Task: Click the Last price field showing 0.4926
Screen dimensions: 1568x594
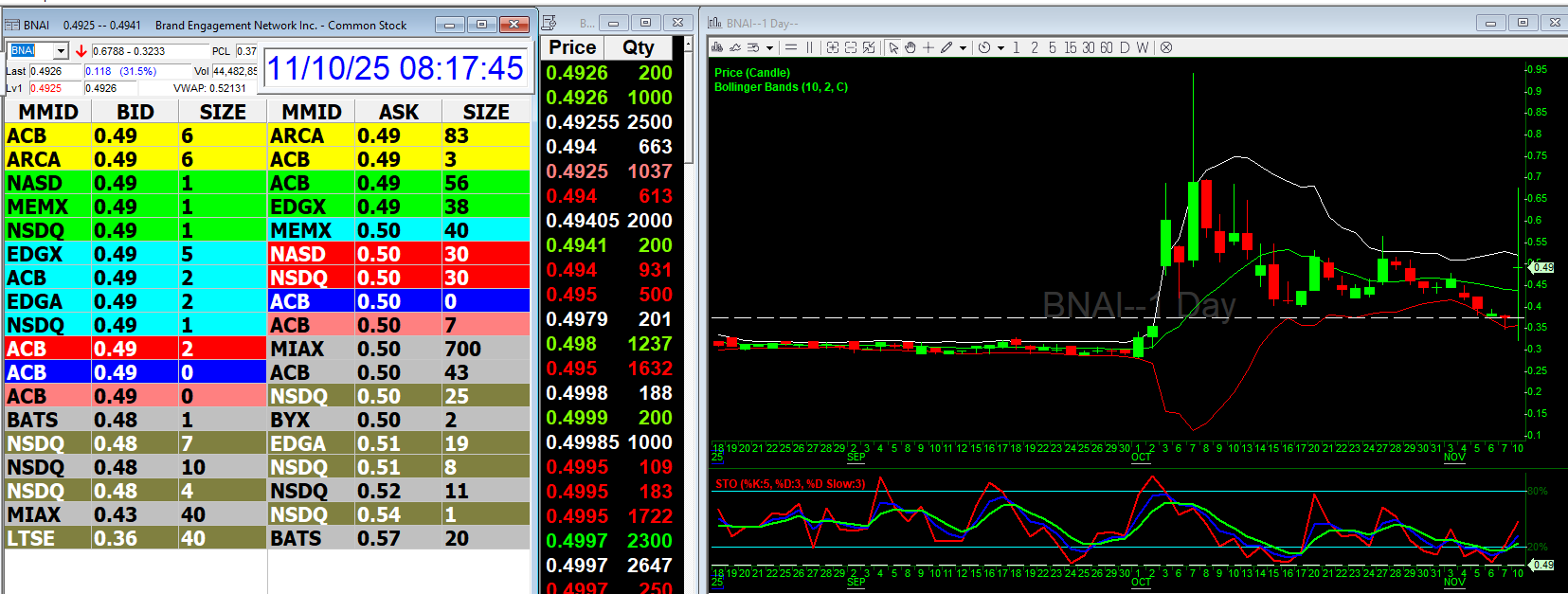Action: click(x=55, y=71)
